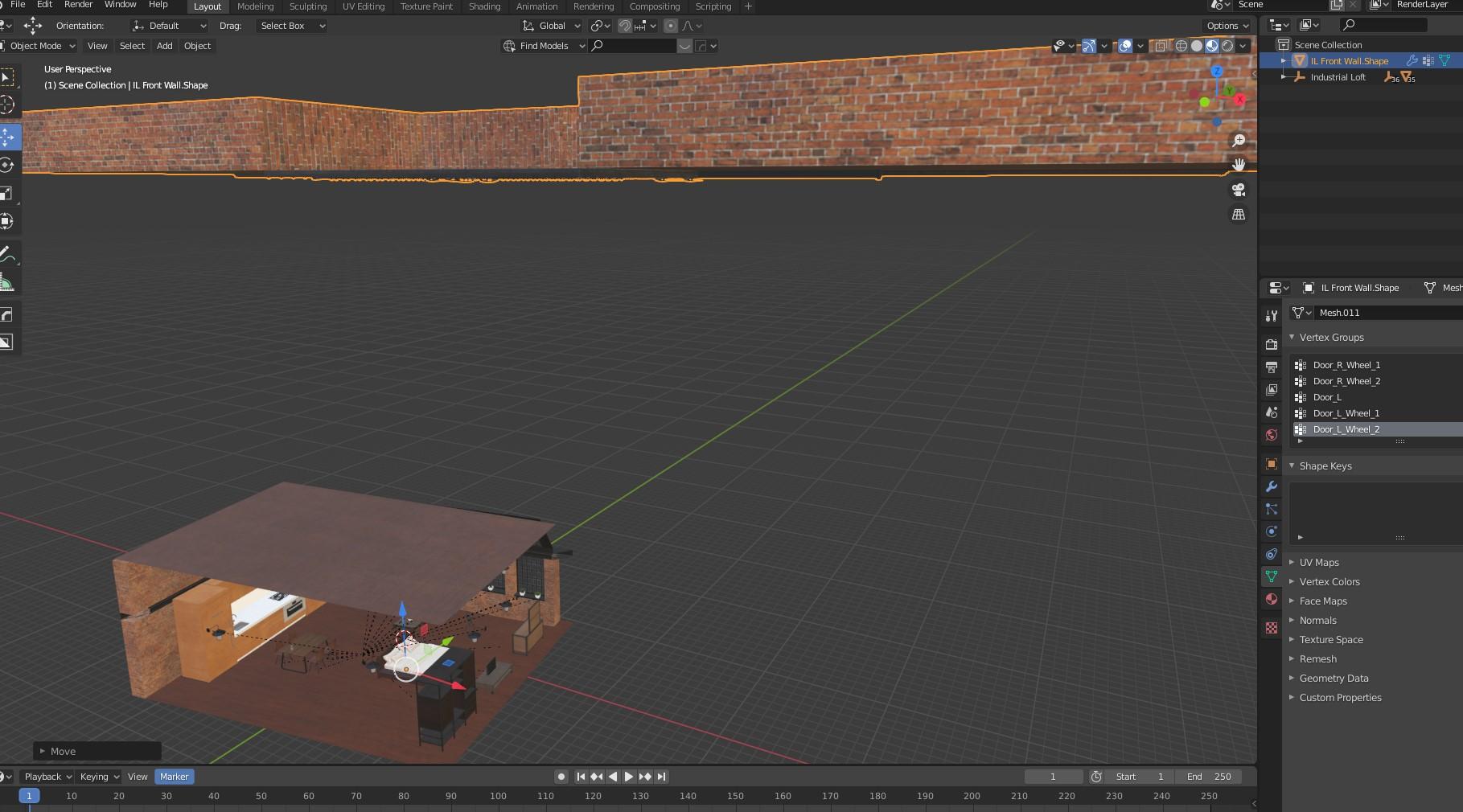The height and width of the screenshot is (812, 1463).
Task: Expand the UV Maps panel
Action: (1292, 562)
